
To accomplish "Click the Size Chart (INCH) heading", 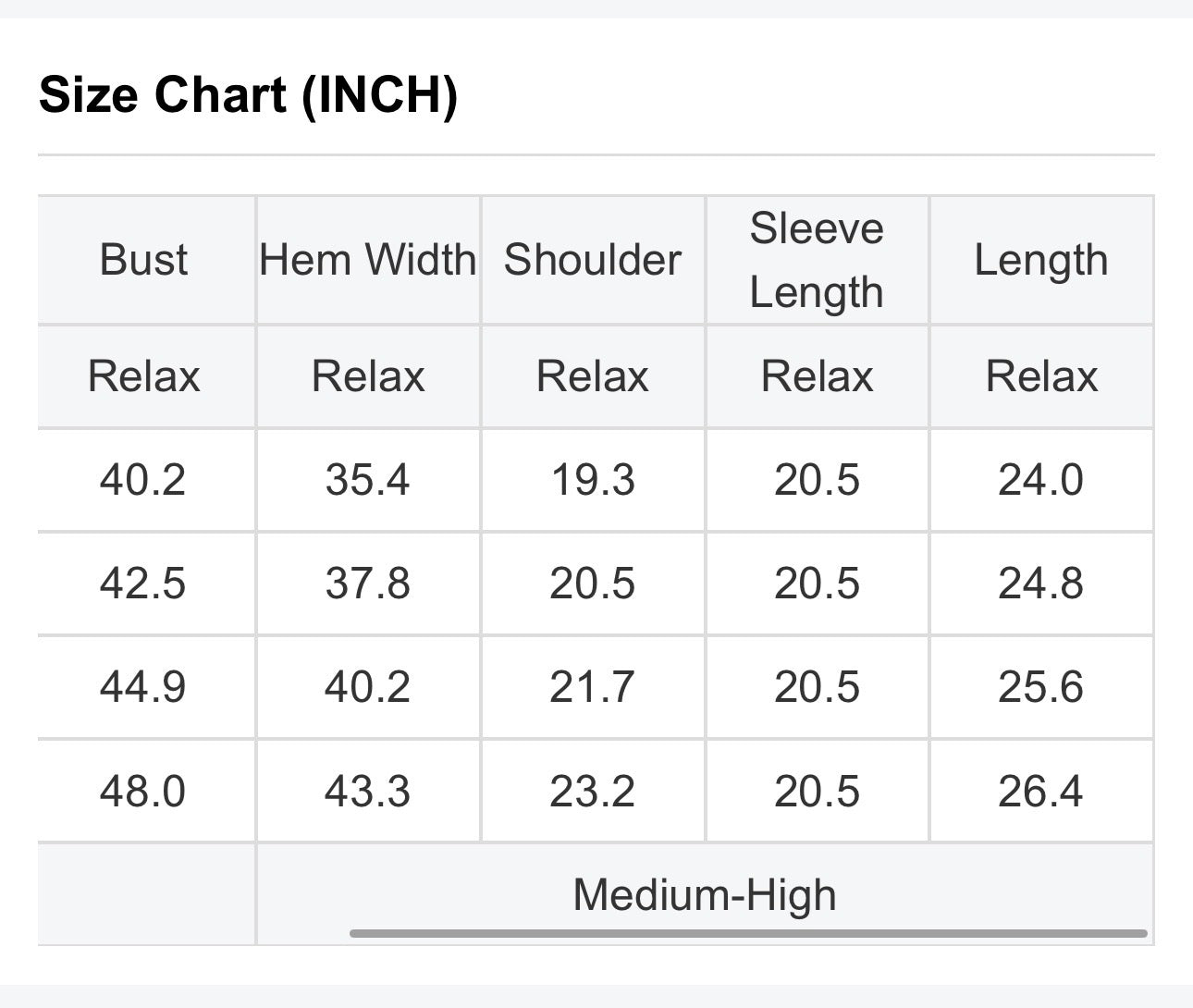I will (248, 95).
